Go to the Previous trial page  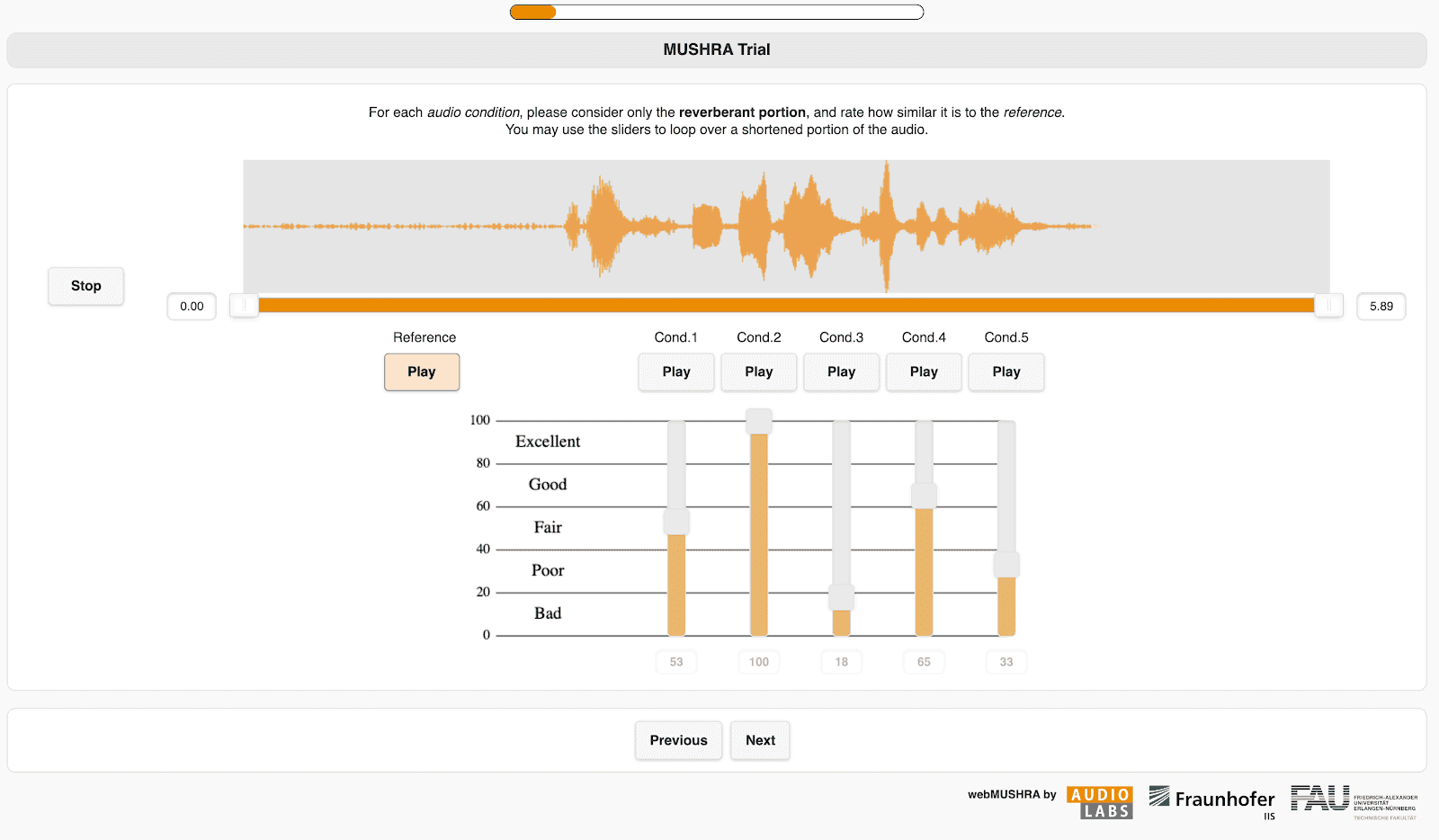[x=679, y=740]
